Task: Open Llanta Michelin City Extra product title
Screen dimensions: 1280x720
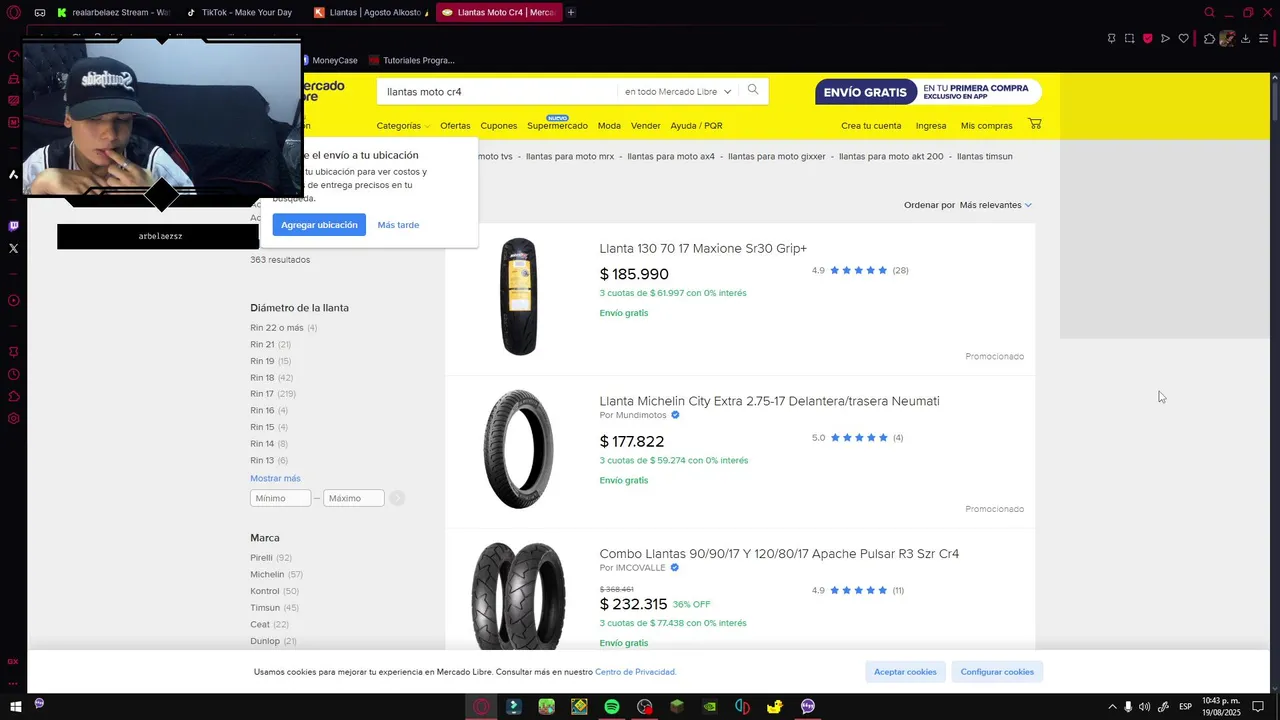Action: click(x=769, y=401)
